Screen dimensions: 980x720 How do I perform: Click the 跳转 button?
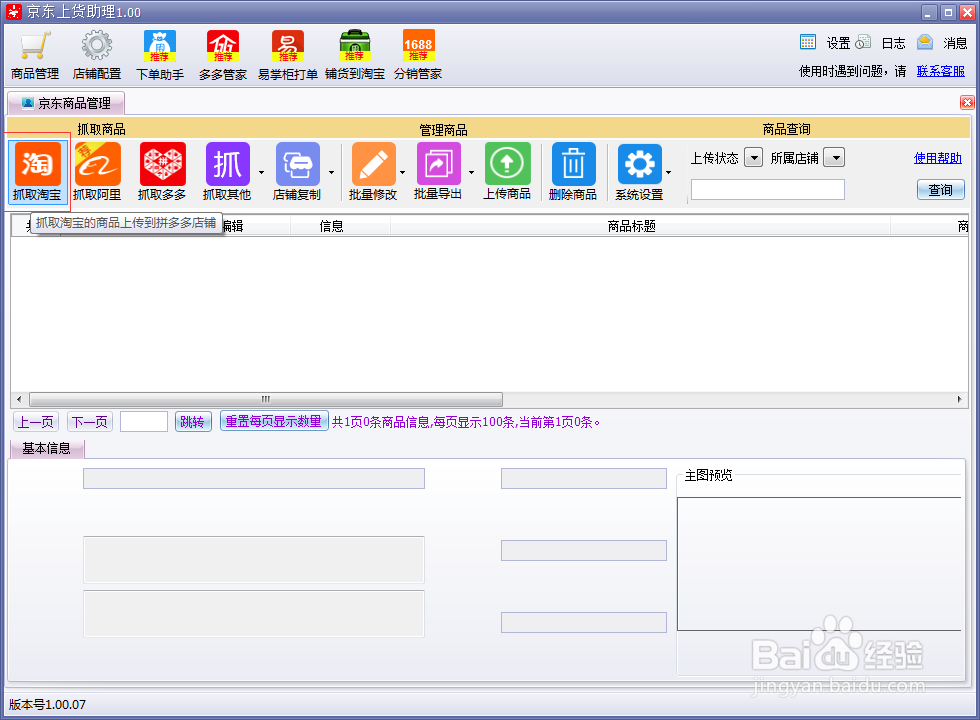tap(192, 422)
